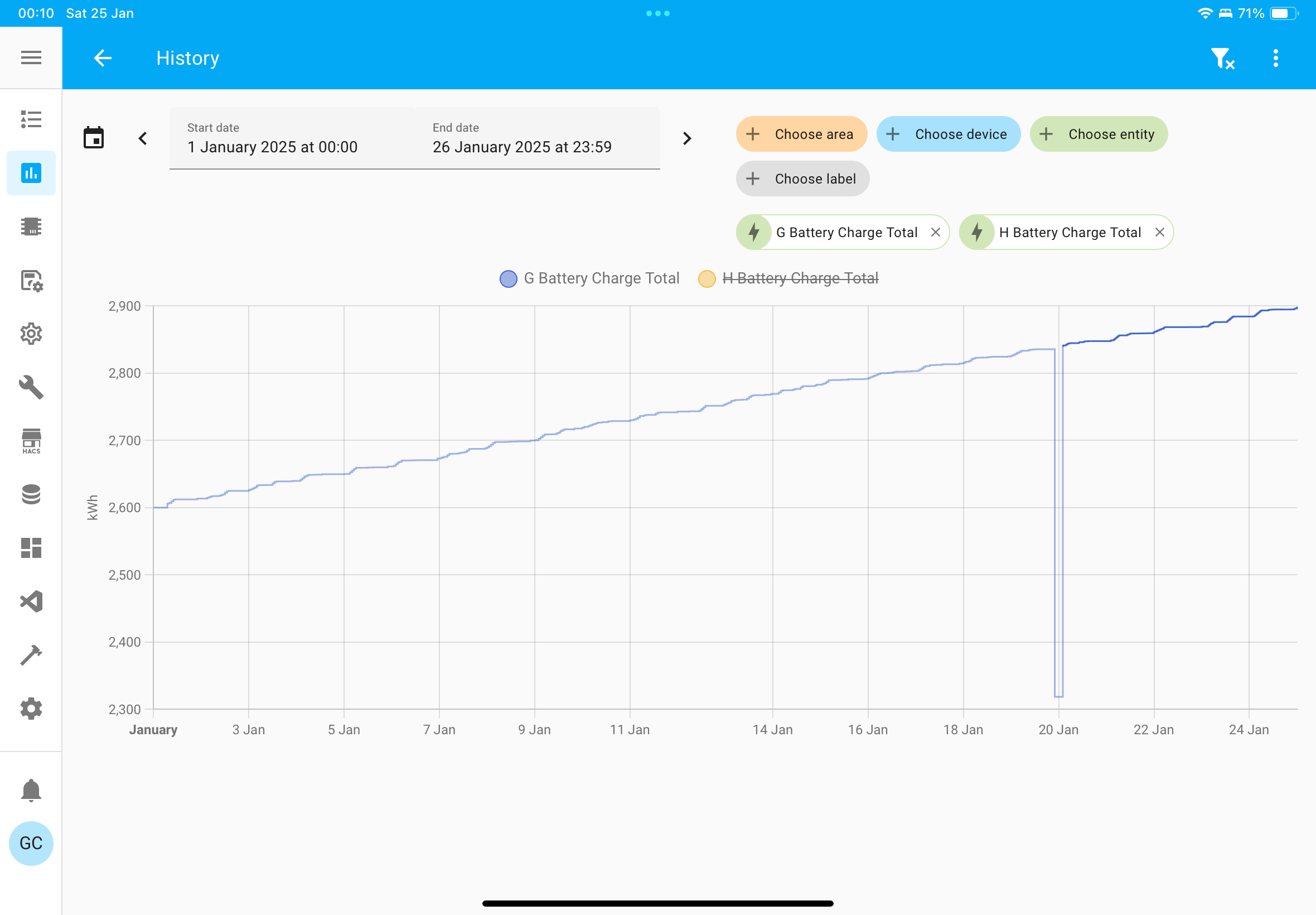The width and height of the screenshot is (1316, 915).
Task: Clear filters with the filter-remove icon
Action: click(1223, 58)
